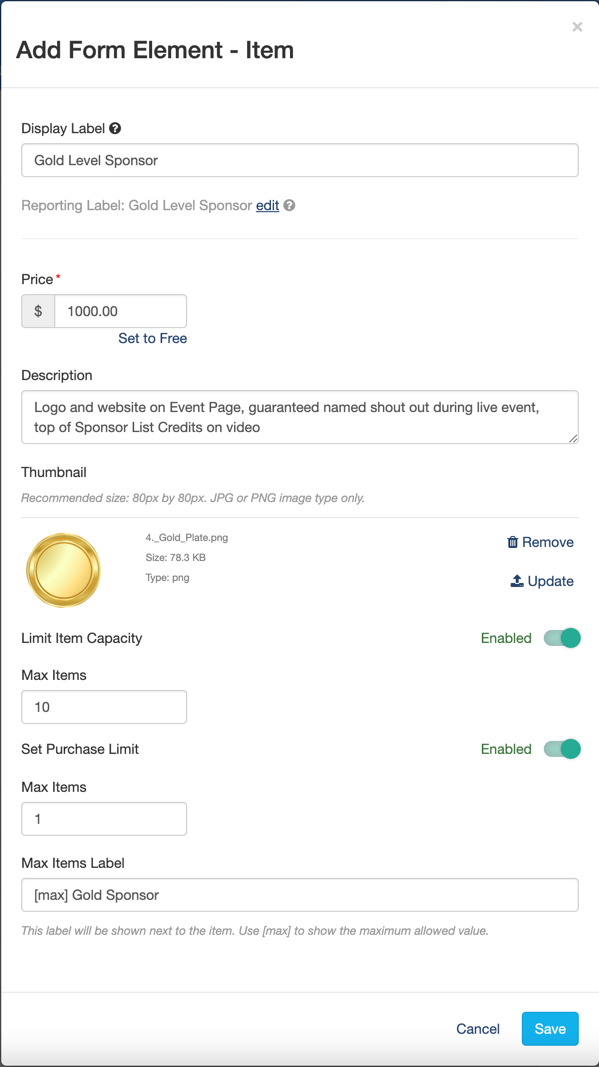Close the Add Form Element dialog
This screenshot has height=1067, width=599.
577,27
